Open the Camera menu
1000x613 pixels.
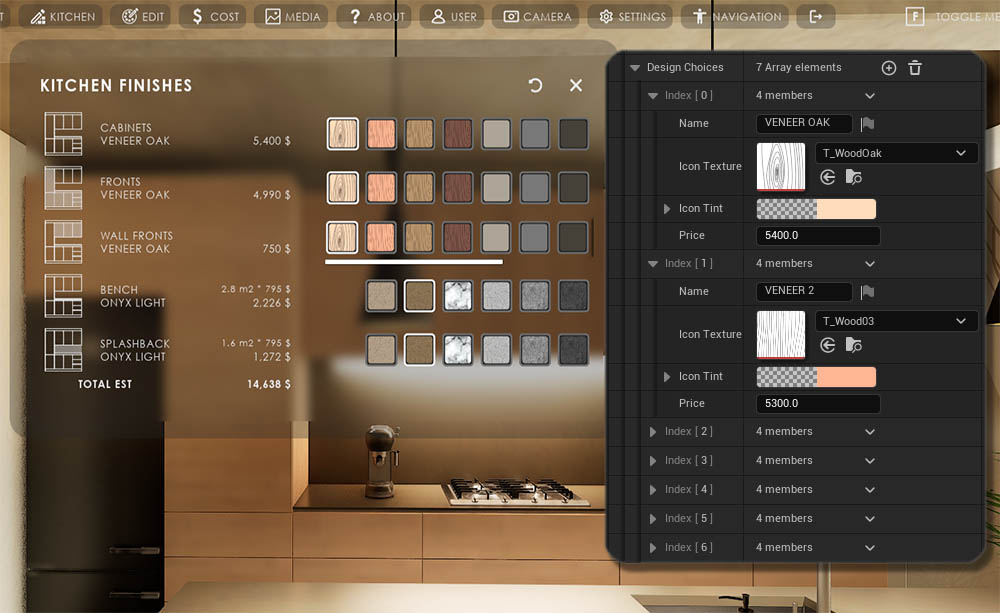tap(536, 17)
